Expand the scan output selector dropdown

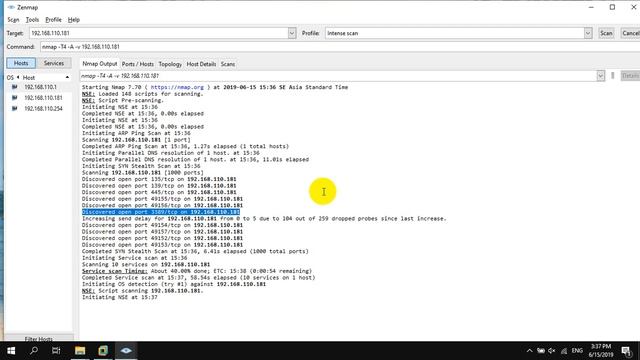pyautogui.click(x=600, y=76)
